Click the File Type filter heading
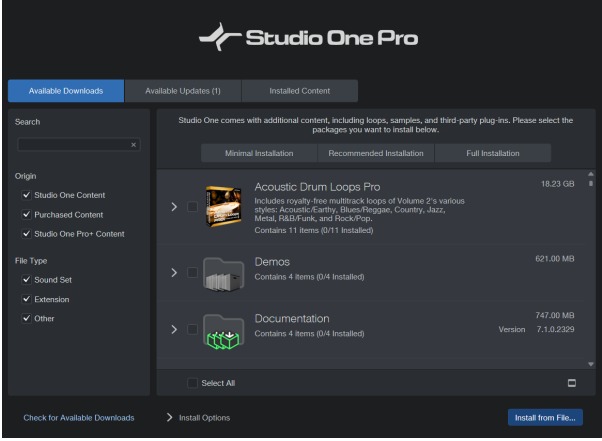The height and width of the screenshot is (441, 602). tap(31, 261)
